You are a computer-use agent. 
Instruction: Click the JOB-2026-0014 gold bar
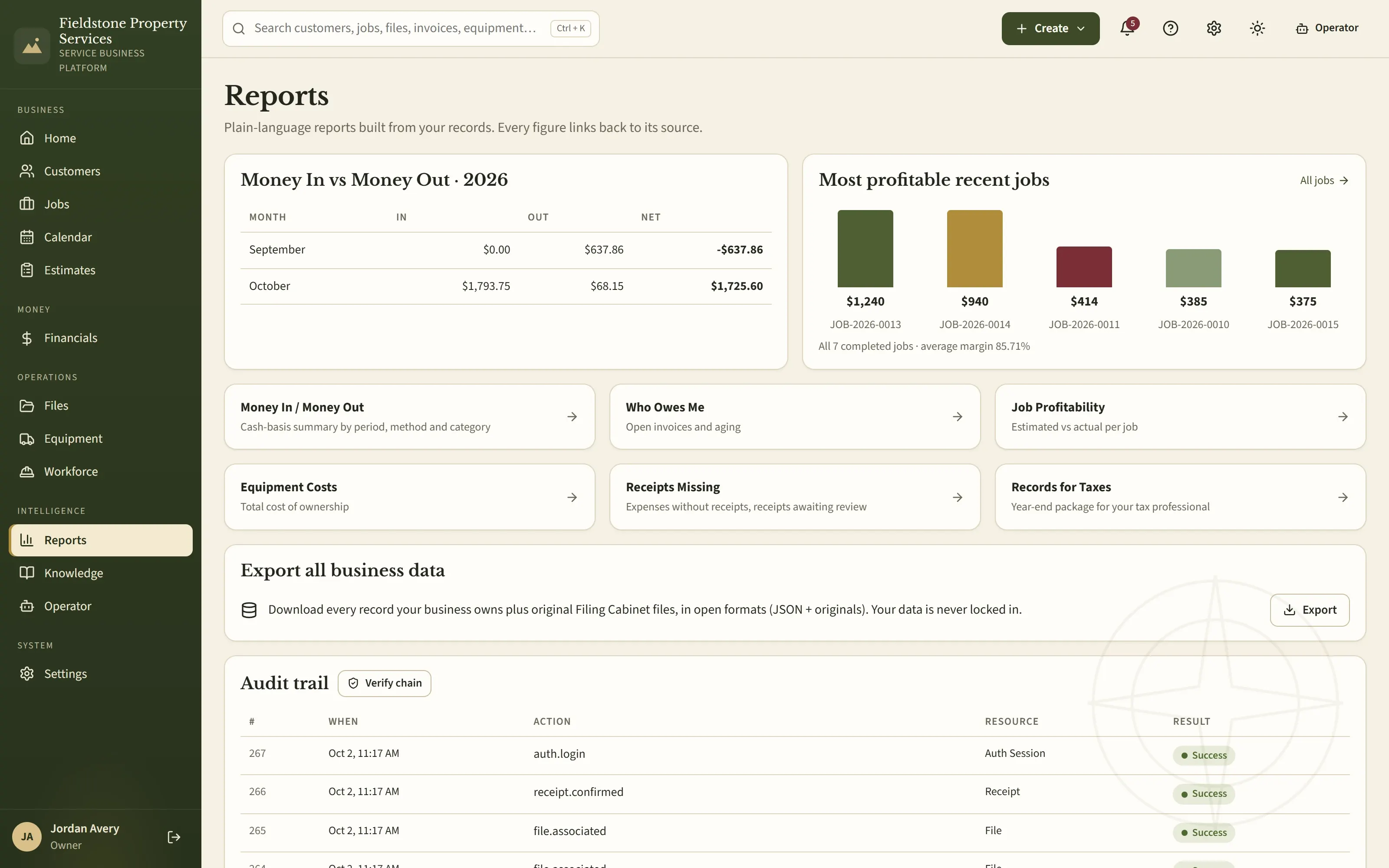[974, 249]
